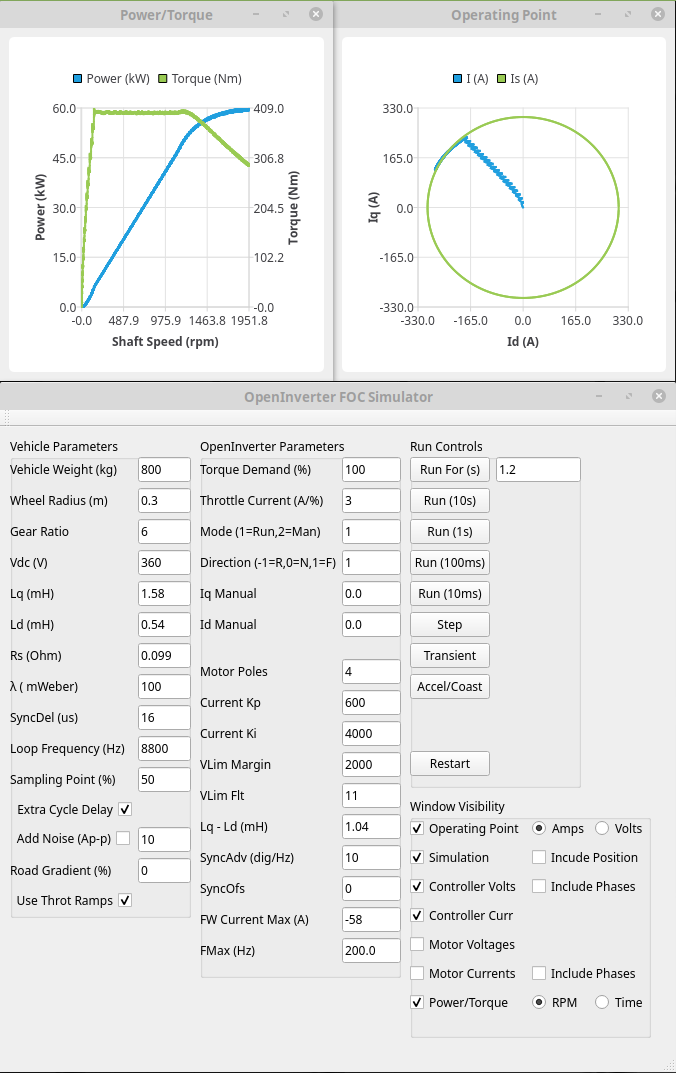Focus the SyncAdv (dig/Hz) field
Image resolution: width=676 pixels, height=1073 pixels.
coord(371,857)
